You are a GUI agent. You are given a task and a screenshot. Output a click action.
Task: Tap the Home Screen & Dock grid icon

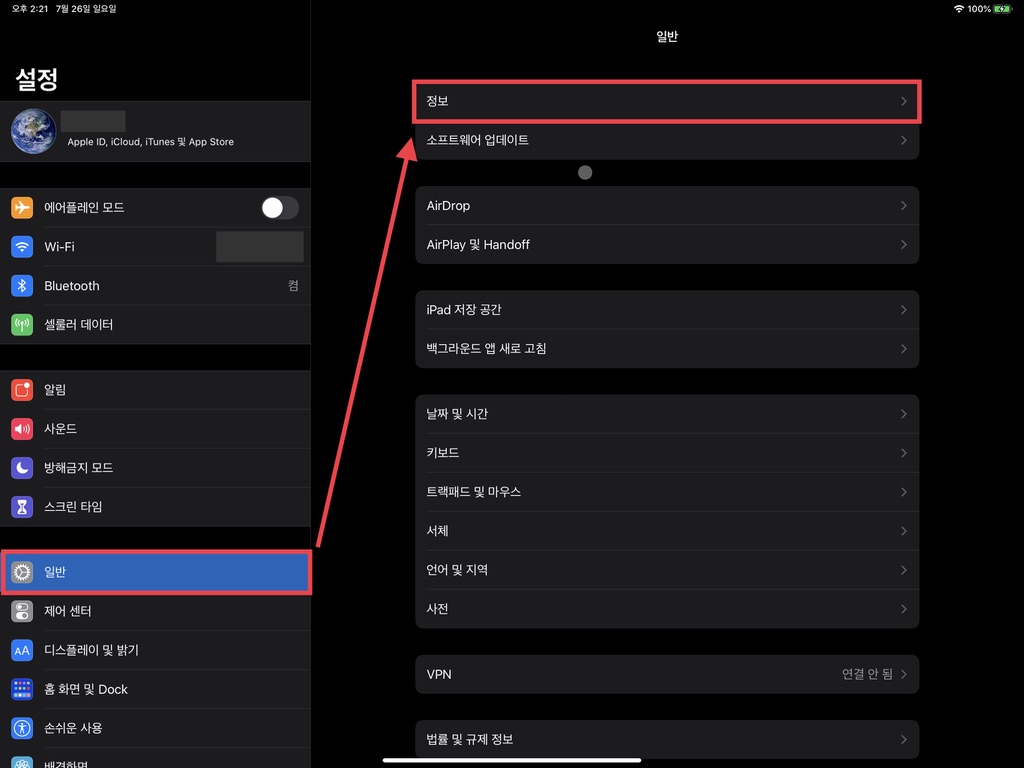point(22,689)
